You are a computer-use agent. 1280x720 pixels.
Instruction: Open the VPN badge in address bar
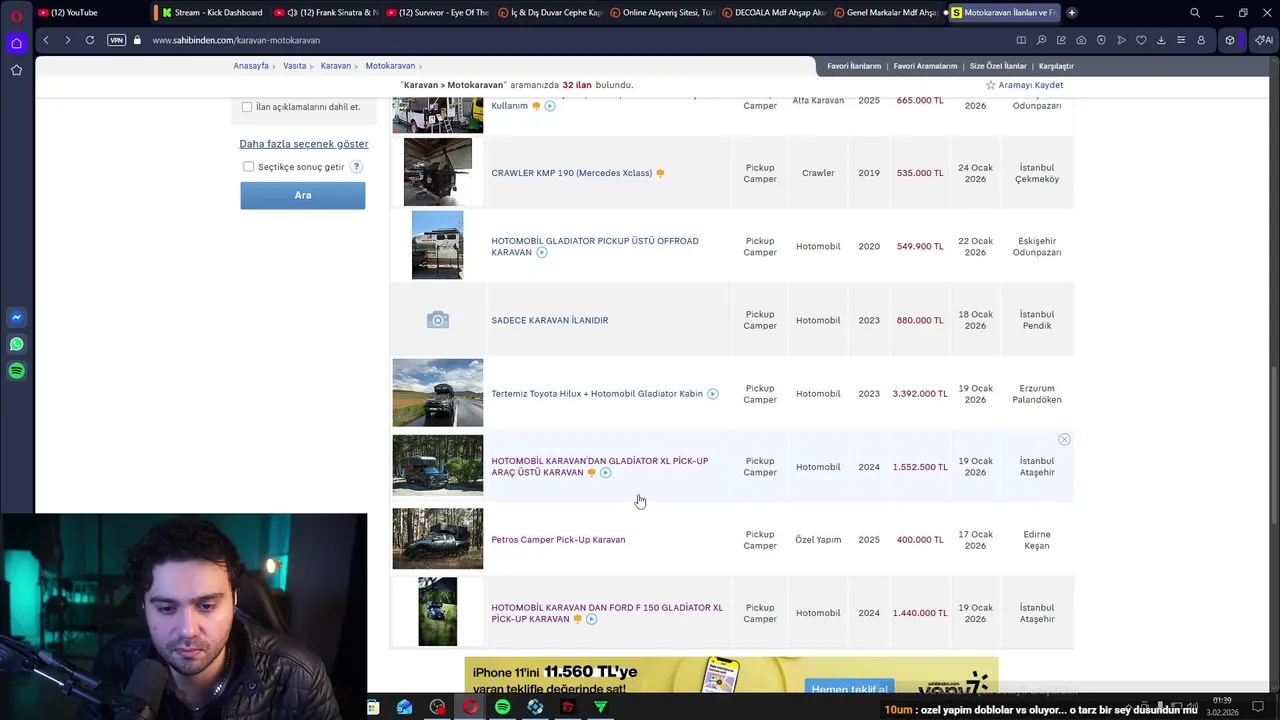(x=117, y=40)
